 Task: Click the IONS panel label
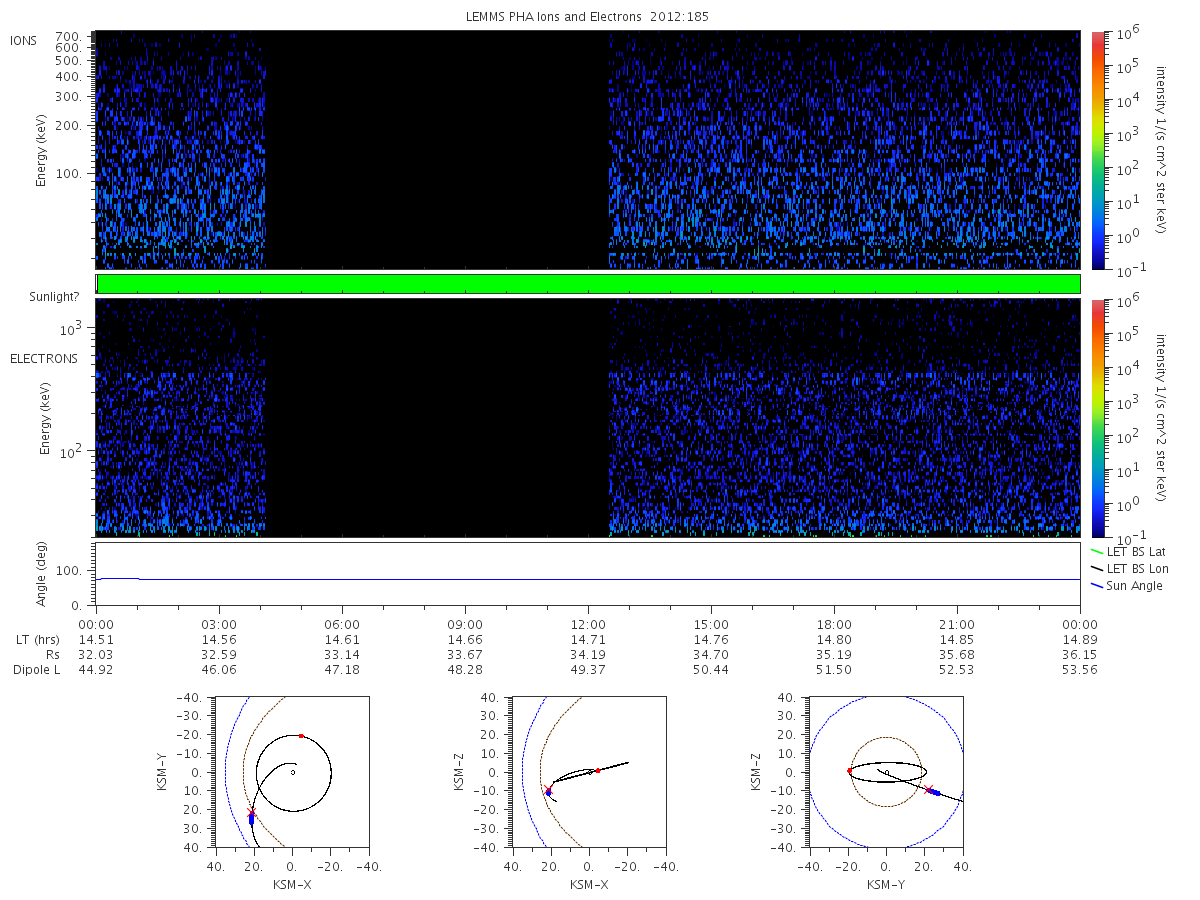[x=24, y=40]
